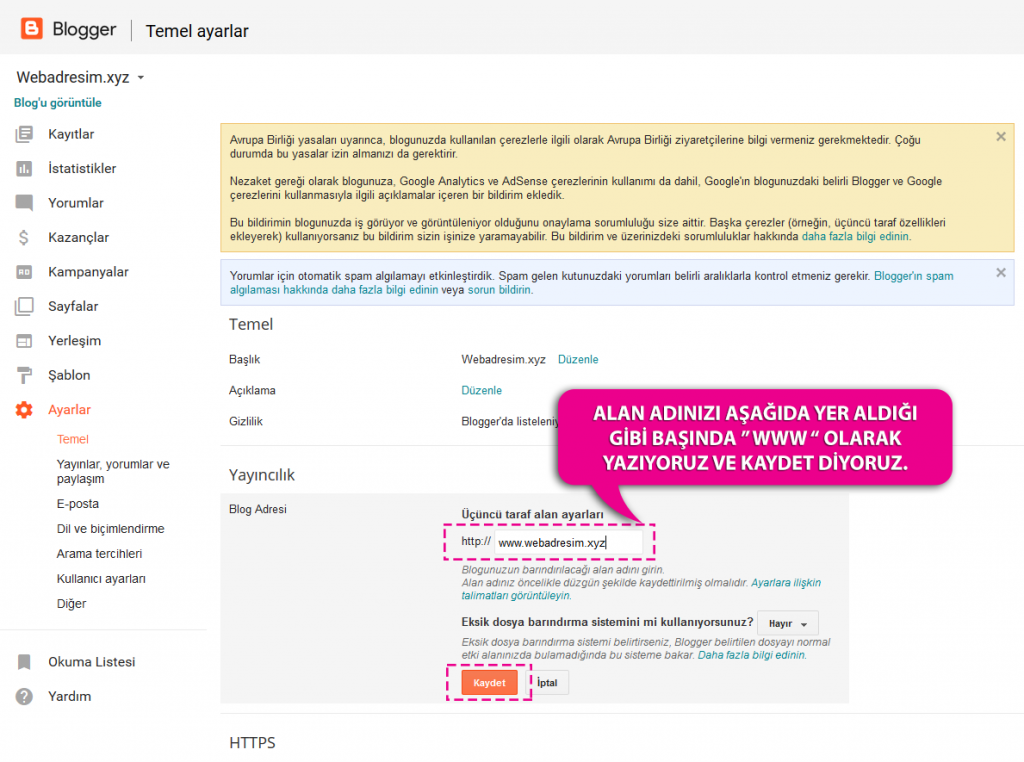
Task: Close the blue spam detection notice
Action: point(1000,272)
